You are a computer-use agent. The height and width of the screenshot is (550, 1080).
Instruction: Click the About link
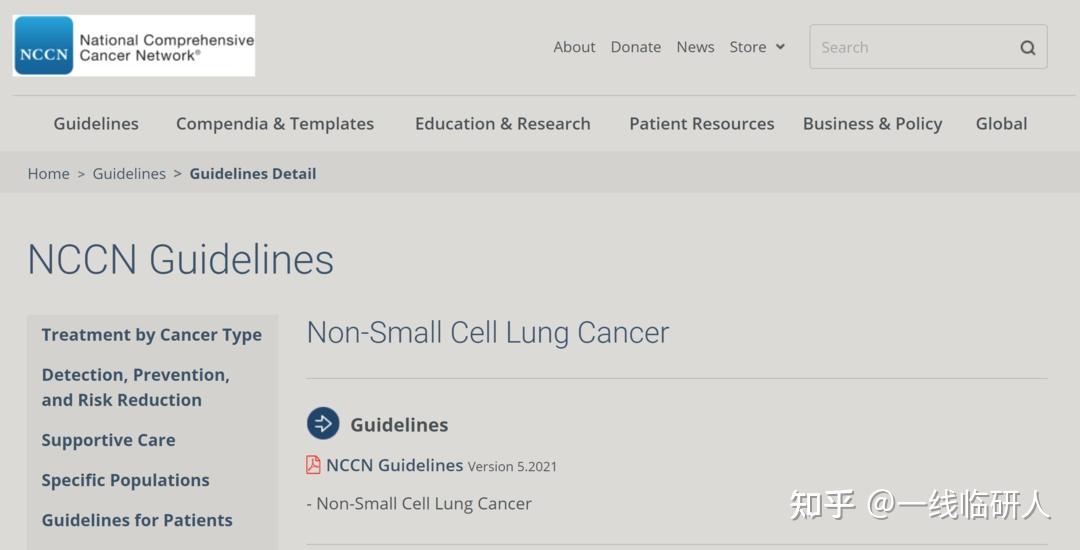coord(574,47)
